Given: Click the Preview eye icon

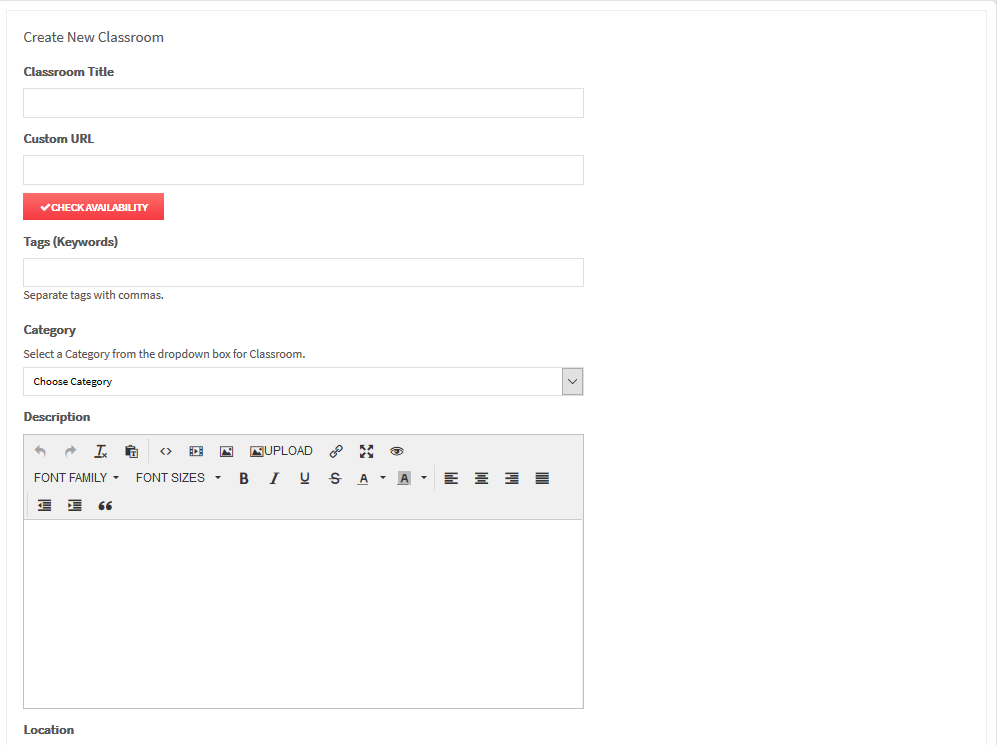Looking at the screenshot, I should (397, 451).
